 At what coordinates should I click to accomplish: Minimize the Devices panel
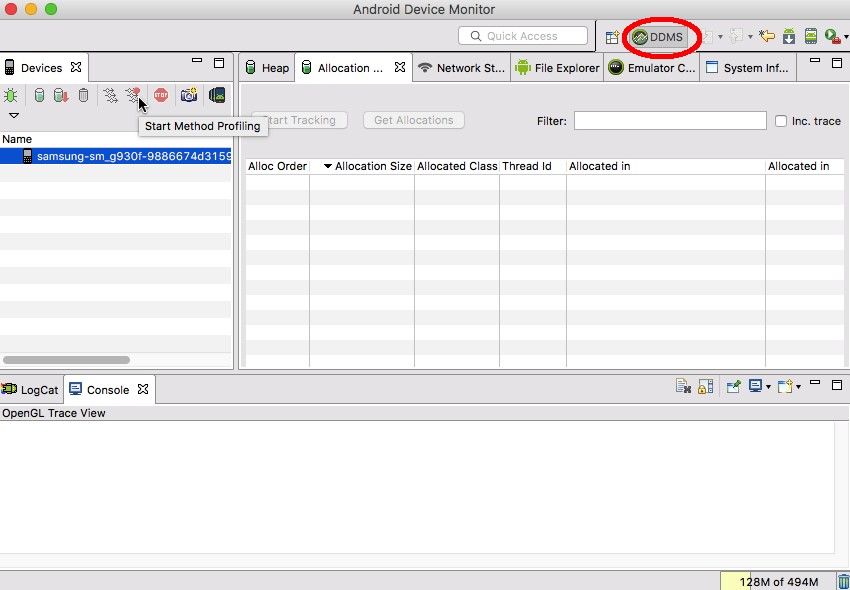coord(197,61)
